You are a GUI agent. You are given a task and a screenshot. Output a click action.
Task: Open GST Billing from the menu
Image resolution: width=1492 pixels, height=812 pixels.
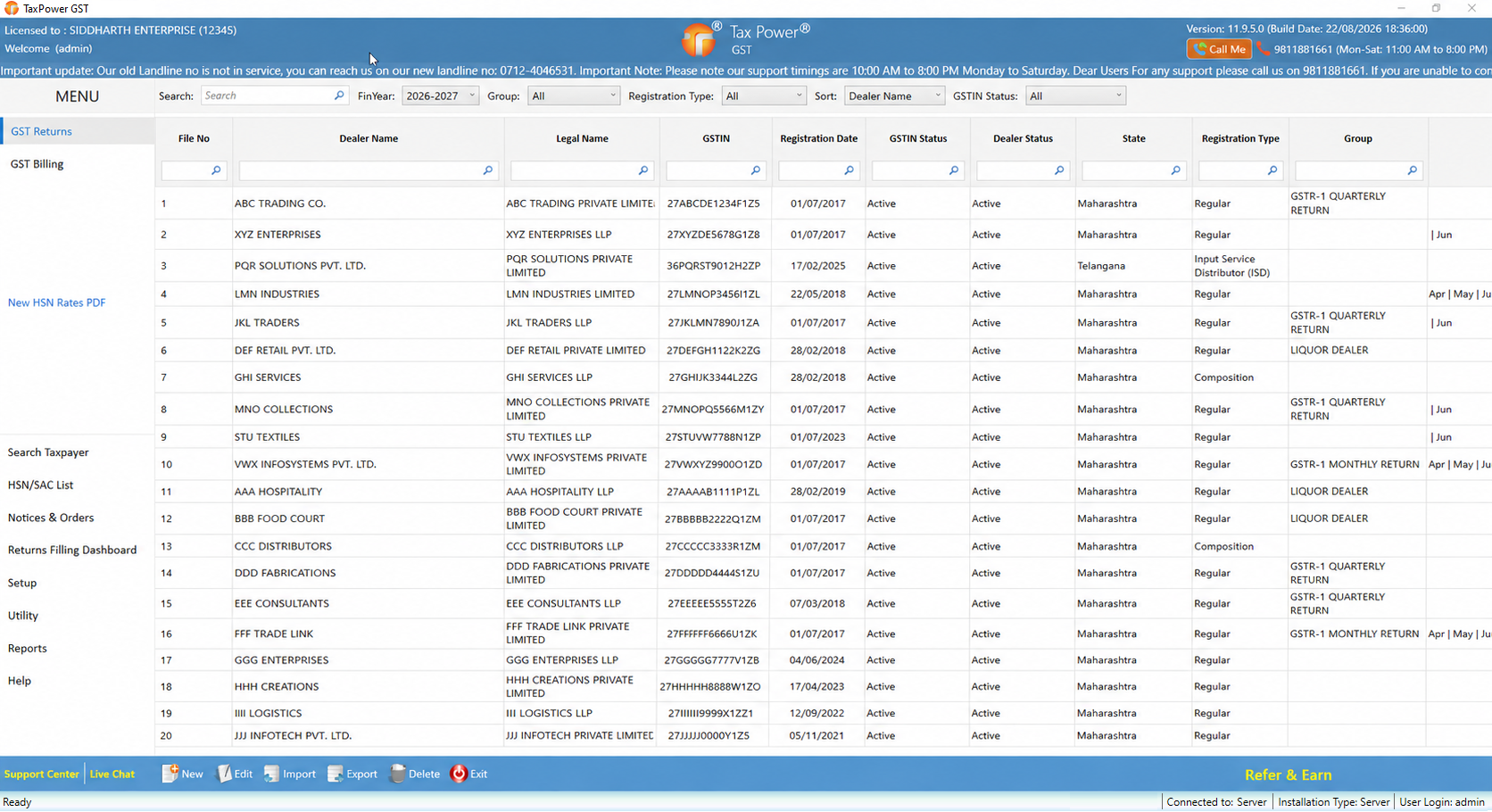point(37,164)
